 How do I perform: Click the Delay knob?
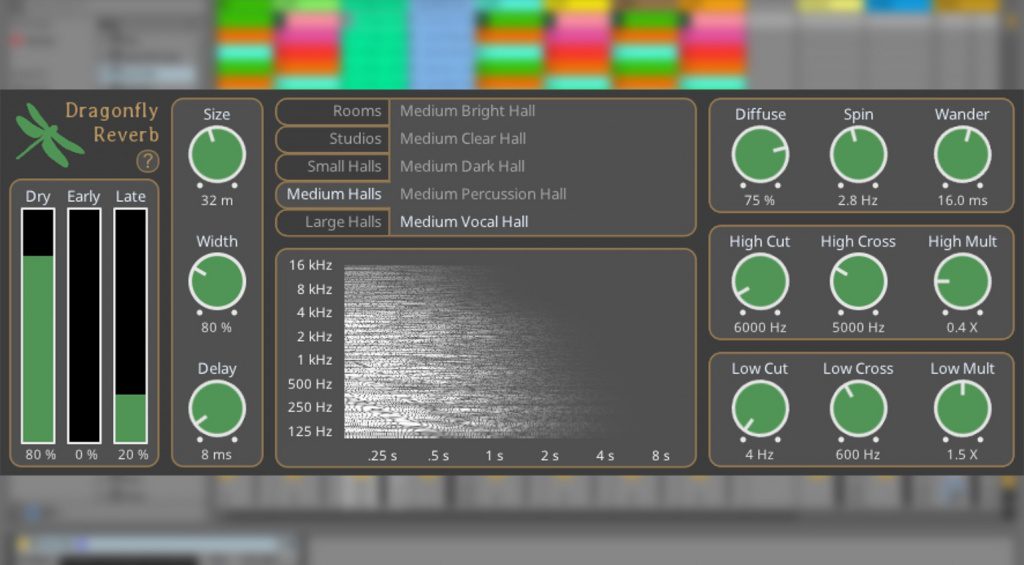tap(217, 410)
